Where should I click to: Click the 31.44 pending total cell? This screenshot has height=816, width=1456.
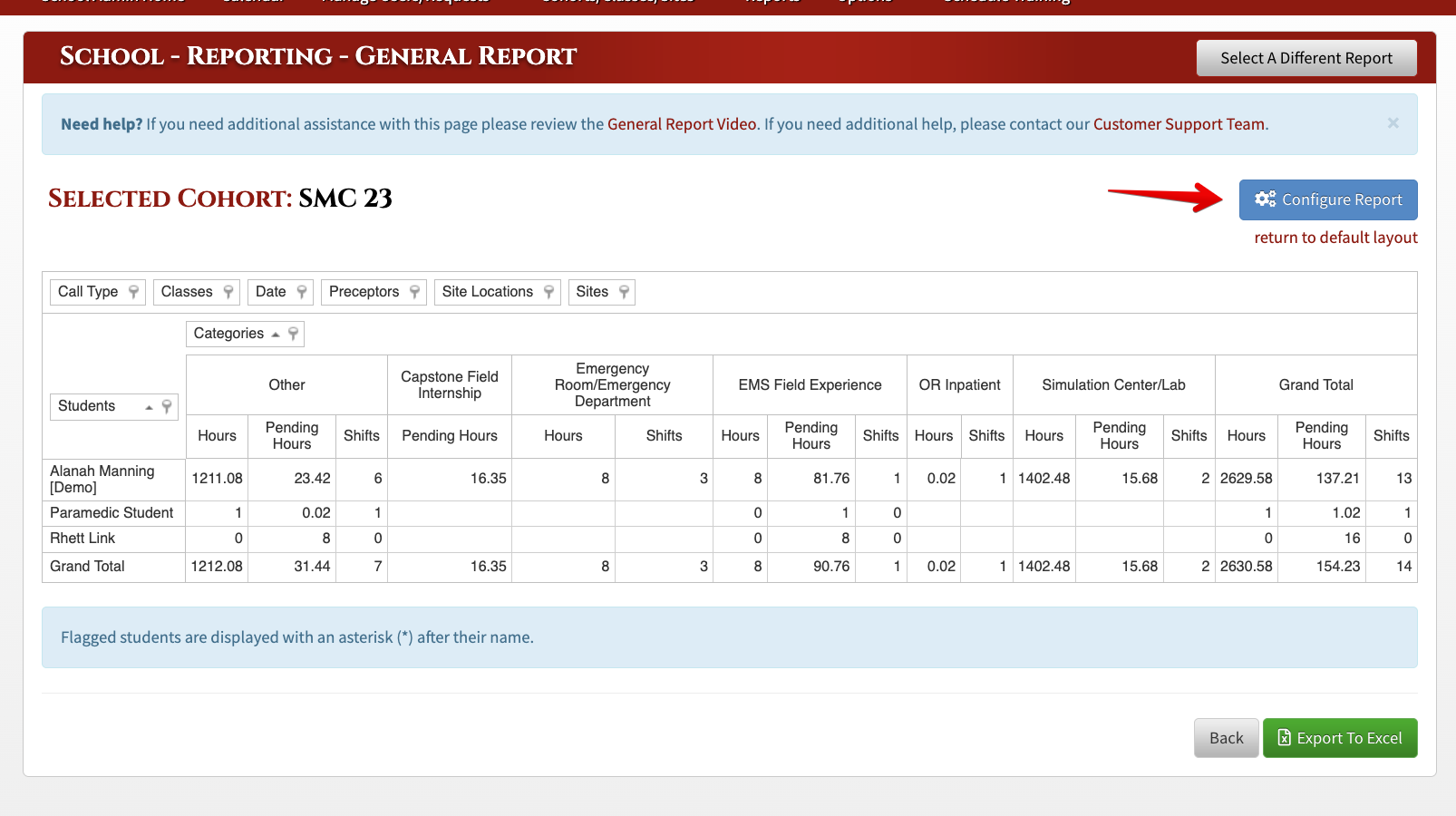pyautogui.click(x=292, y=567)
